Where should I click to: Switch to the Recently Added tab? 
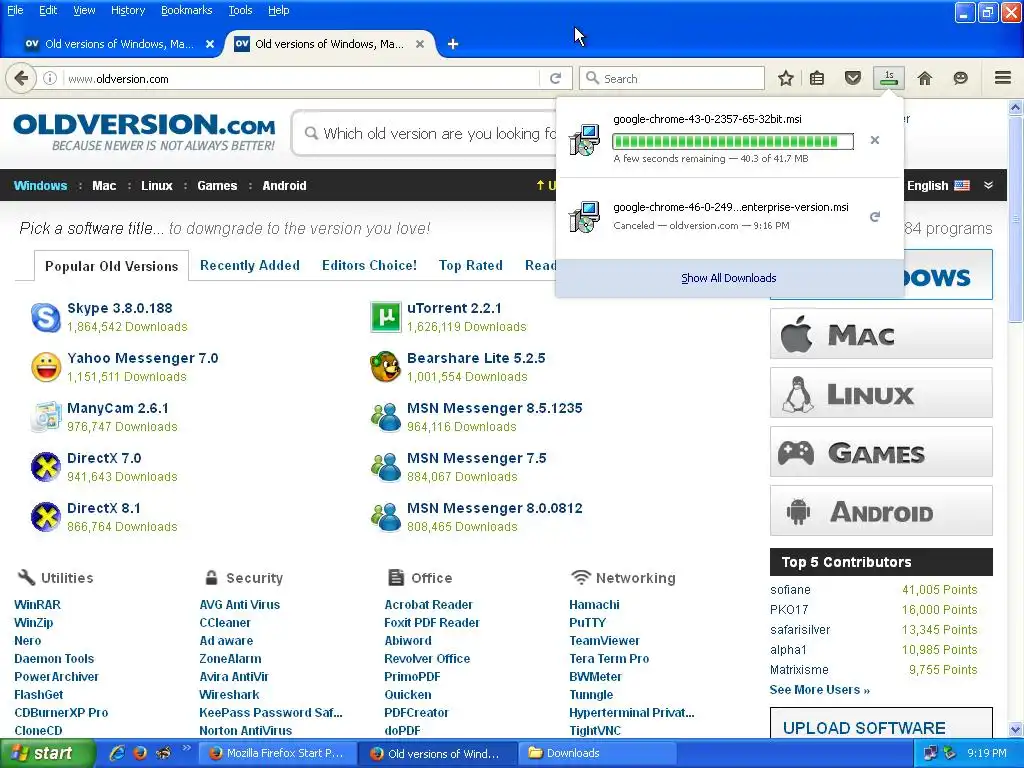pyautogui.click(x=249, y=265)
